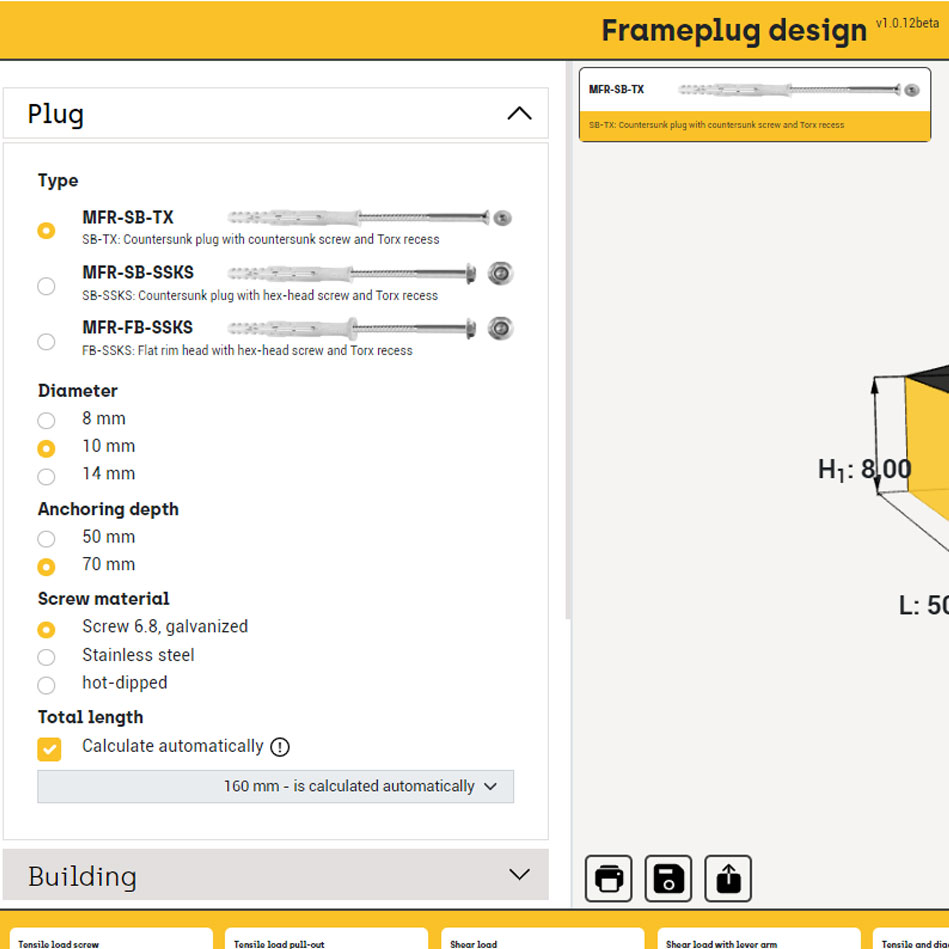Switch to the Shear load tab
Image resolution: width=949 pixels, height=949 pixels.
540,940
